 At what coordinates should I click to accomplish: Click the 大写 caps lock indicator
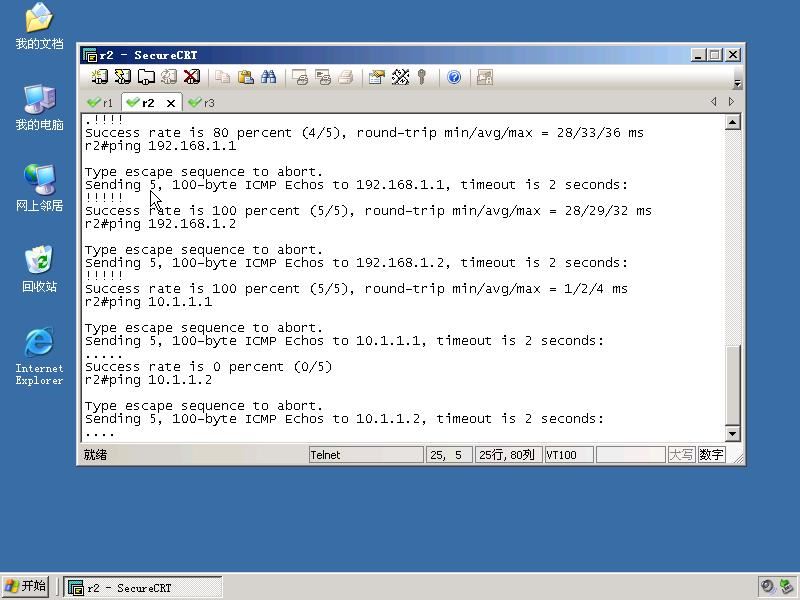click(681, 455)
